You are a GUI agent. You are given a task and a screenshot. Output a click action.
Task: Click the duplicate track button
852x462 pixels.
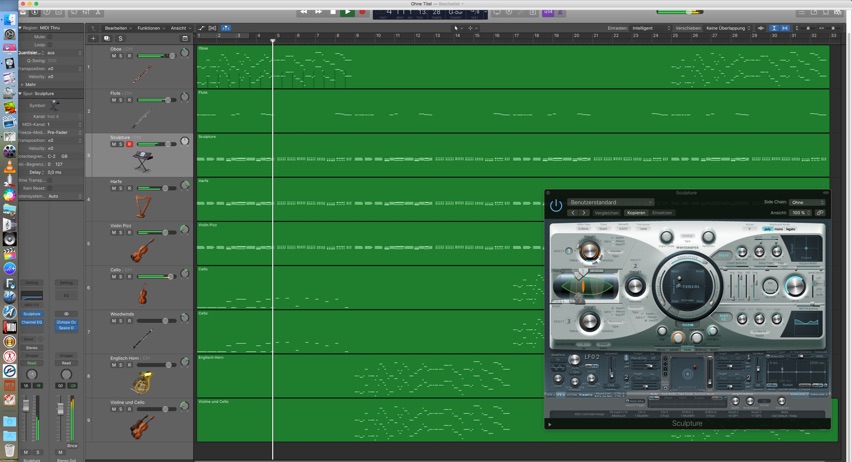coord(106,39)
